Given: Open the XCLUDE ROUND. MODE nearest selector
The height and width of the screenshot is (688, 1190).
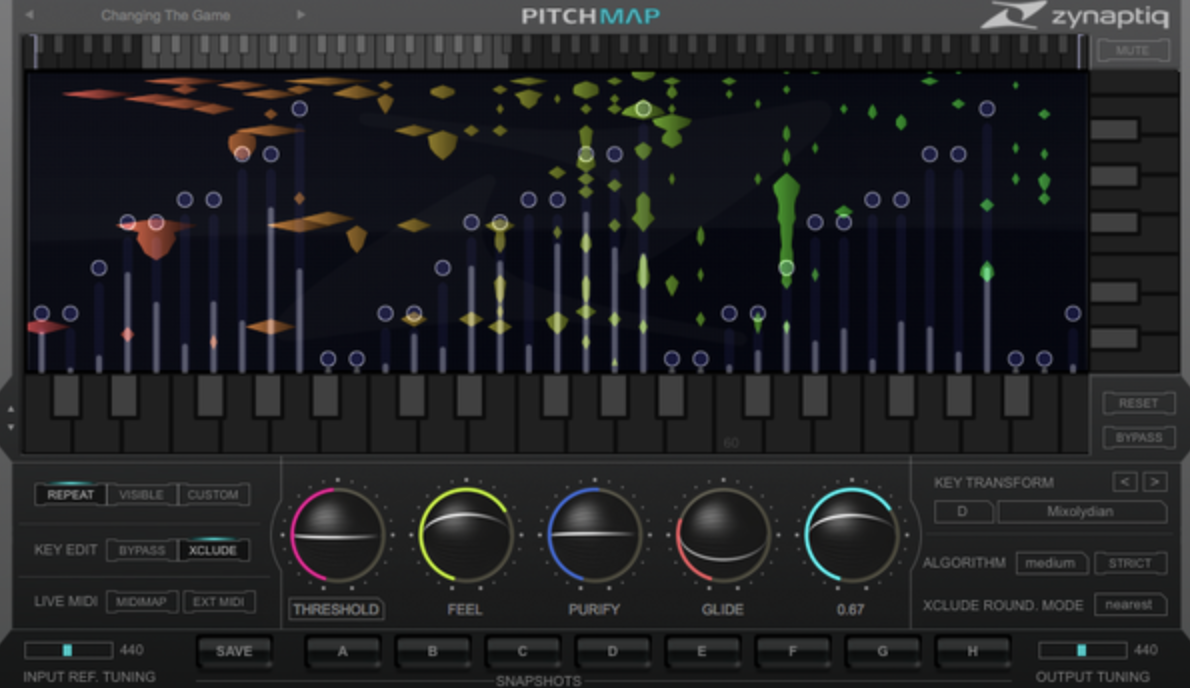Looking at the screenshot, I should 1128,604.
